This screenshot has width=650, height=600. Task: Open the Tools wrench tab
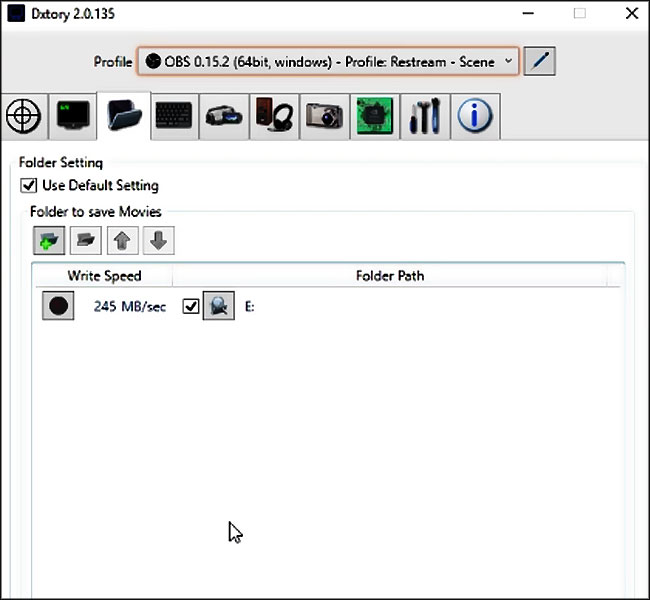(425, 116)
